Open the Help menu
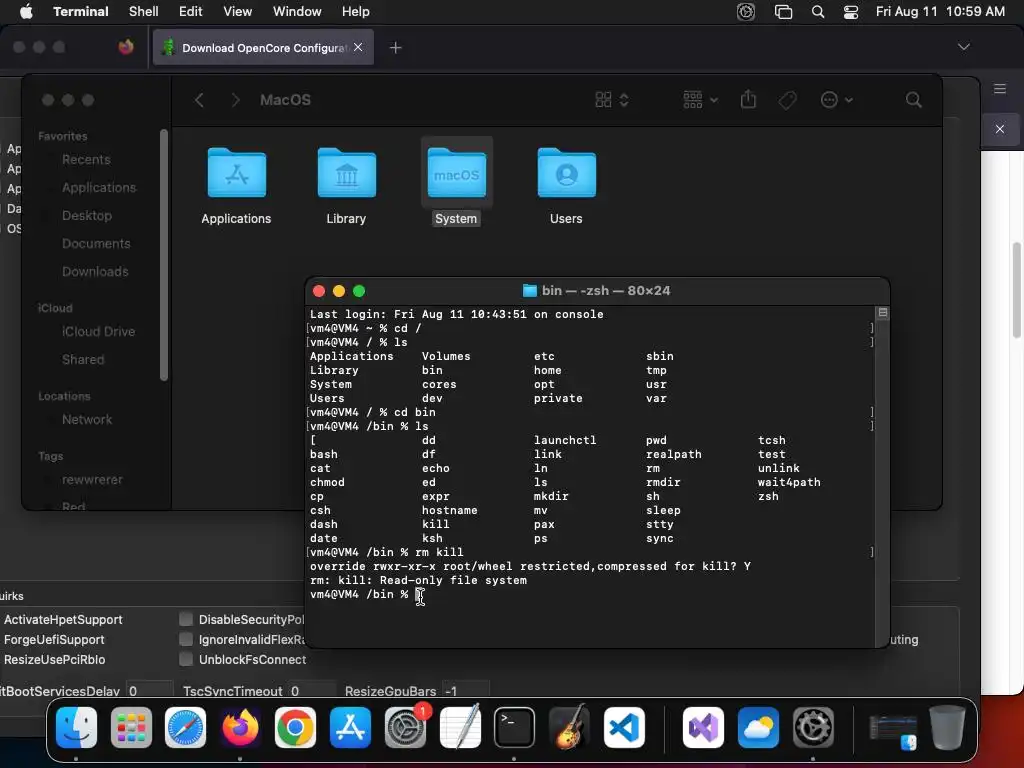Viewport: 1024px width, 768px height. coord(356,11)
